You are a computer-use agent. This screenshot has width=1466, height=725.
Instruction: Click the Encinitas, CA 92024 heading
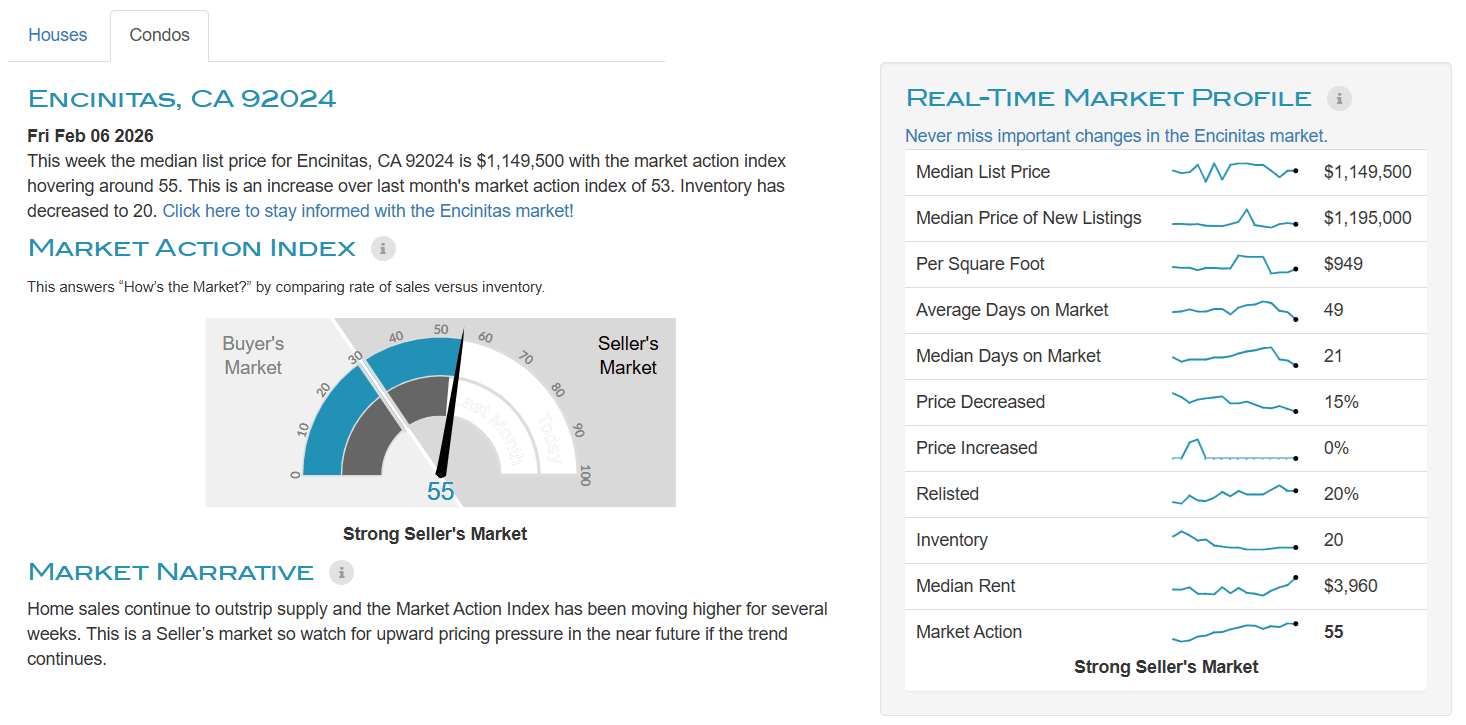(182, 98)
